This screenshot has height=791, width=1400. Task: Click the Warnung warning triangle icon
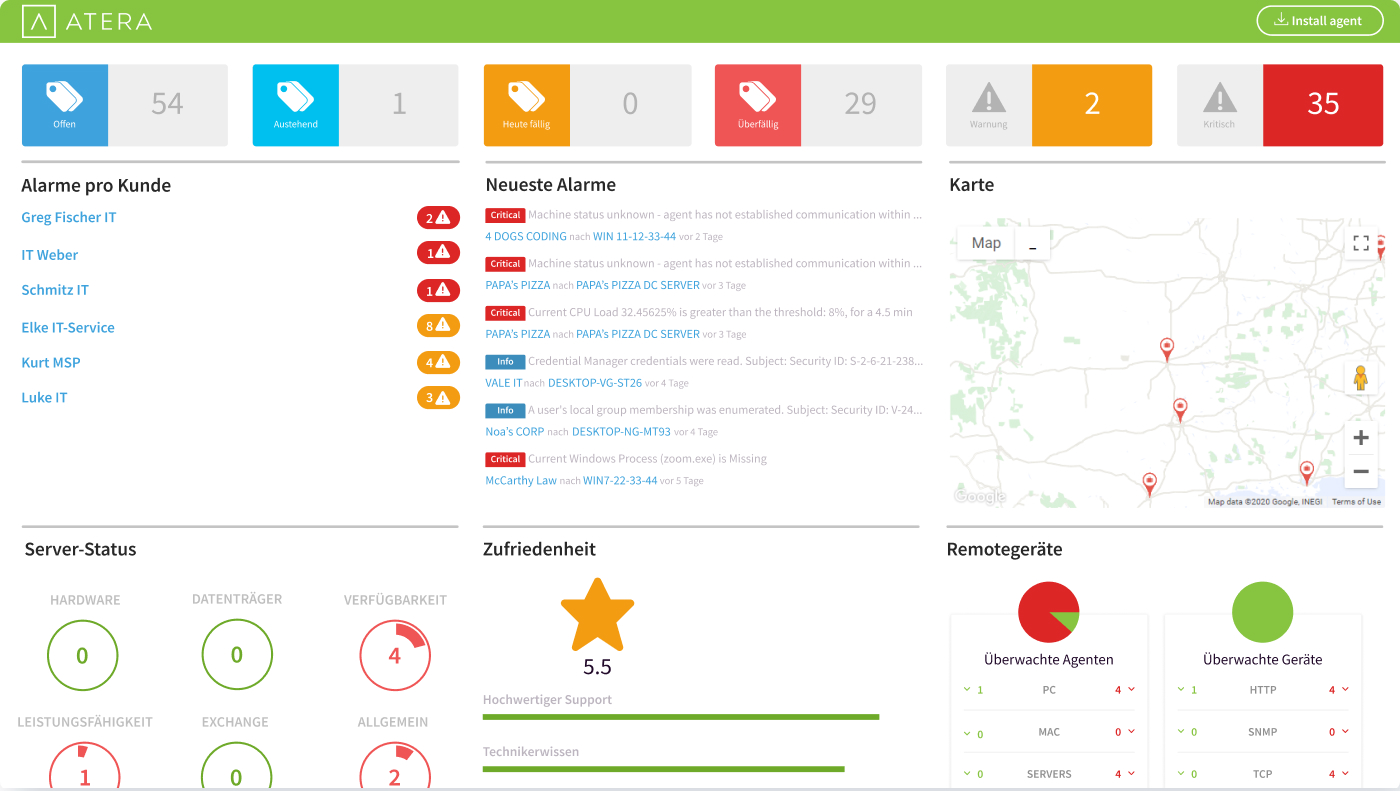[x=988, y=100]
